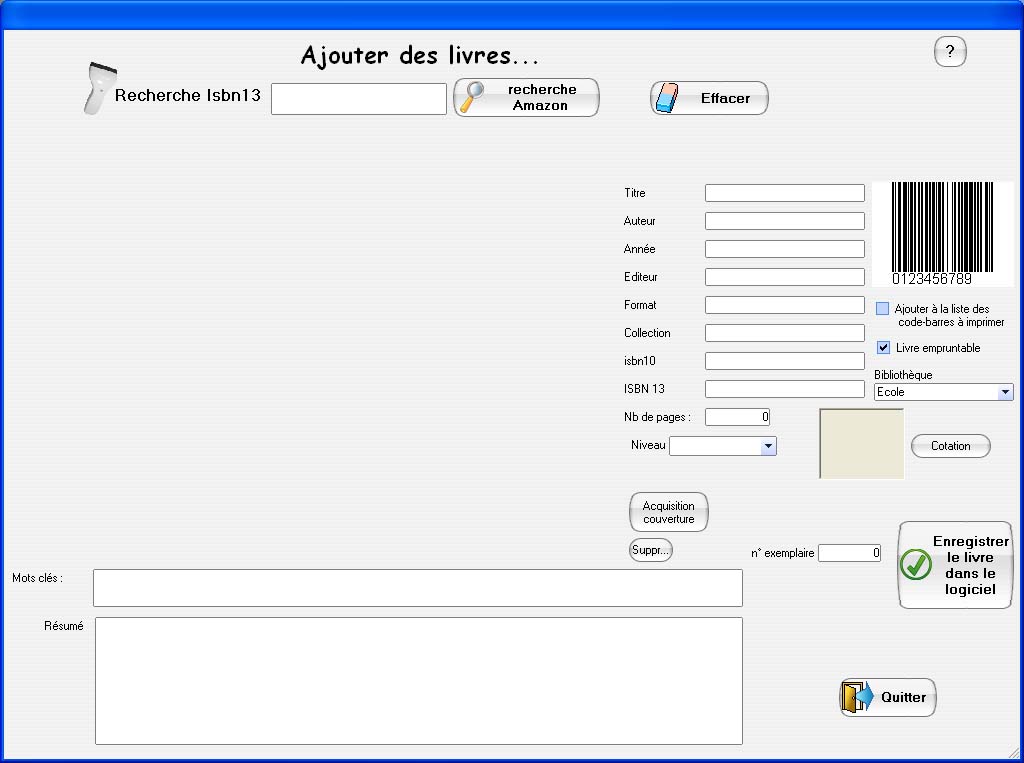
Task: Click into the Auteur input field
Action: click(x=784, y=221)
